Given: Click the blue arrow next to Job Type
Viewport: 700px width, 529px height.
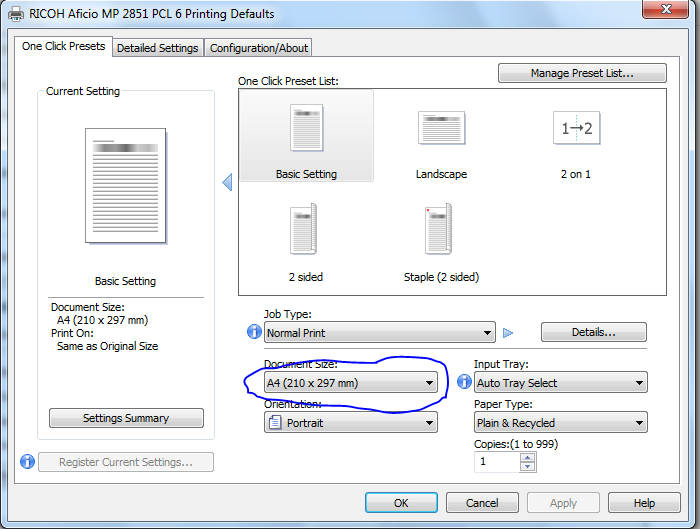Looking at the screenshot, I should pos(508,333).
